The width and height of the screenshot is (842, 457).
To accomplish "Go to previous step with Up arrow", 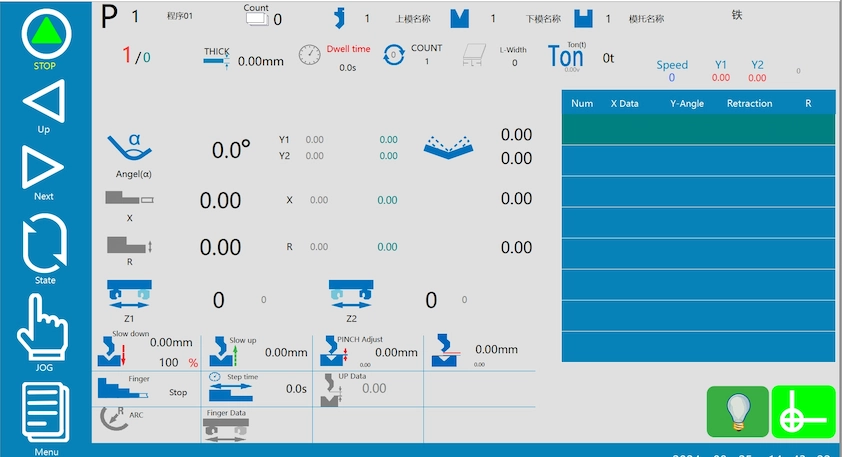I will click(44, 100).
